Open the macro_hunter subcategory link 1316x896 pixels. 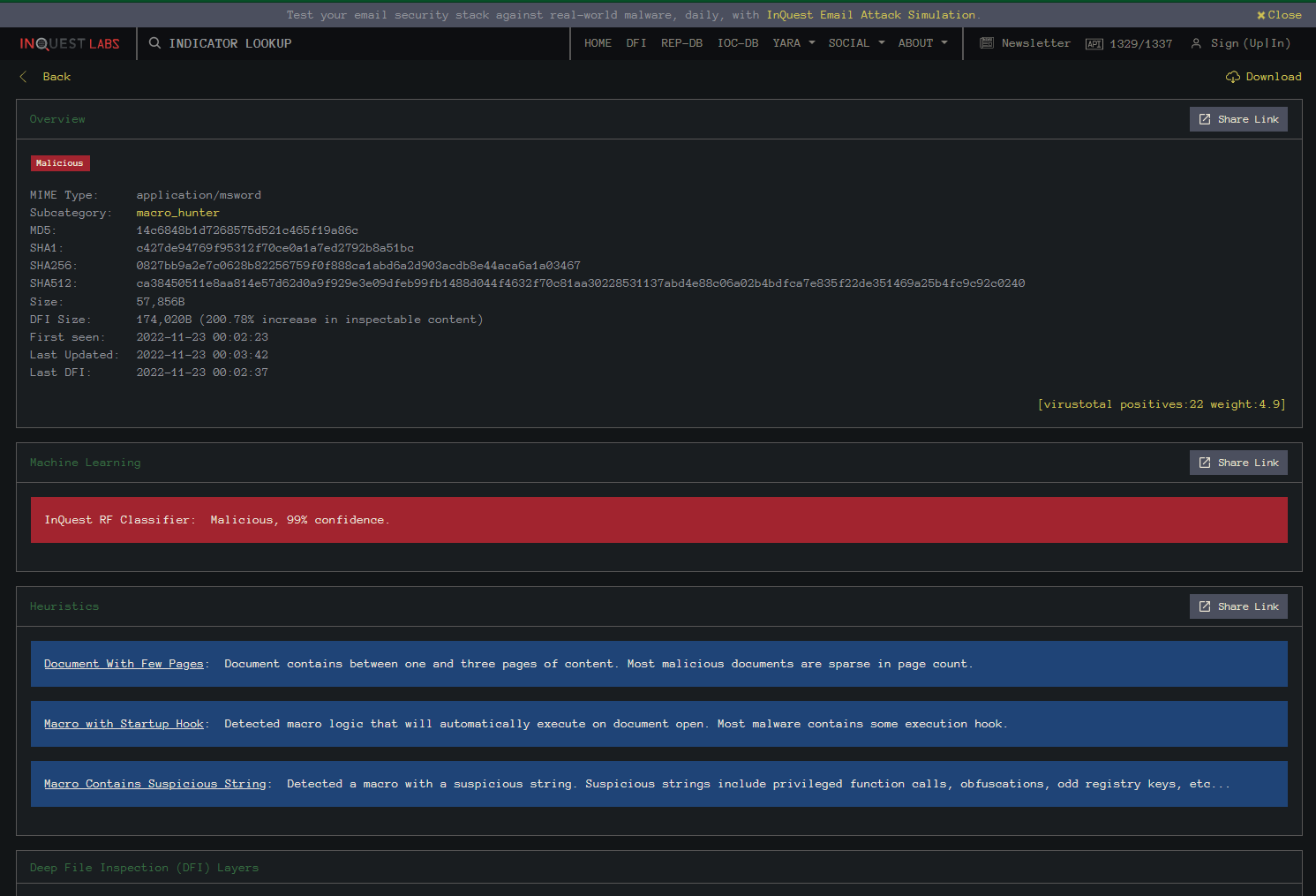pos(177,213)
